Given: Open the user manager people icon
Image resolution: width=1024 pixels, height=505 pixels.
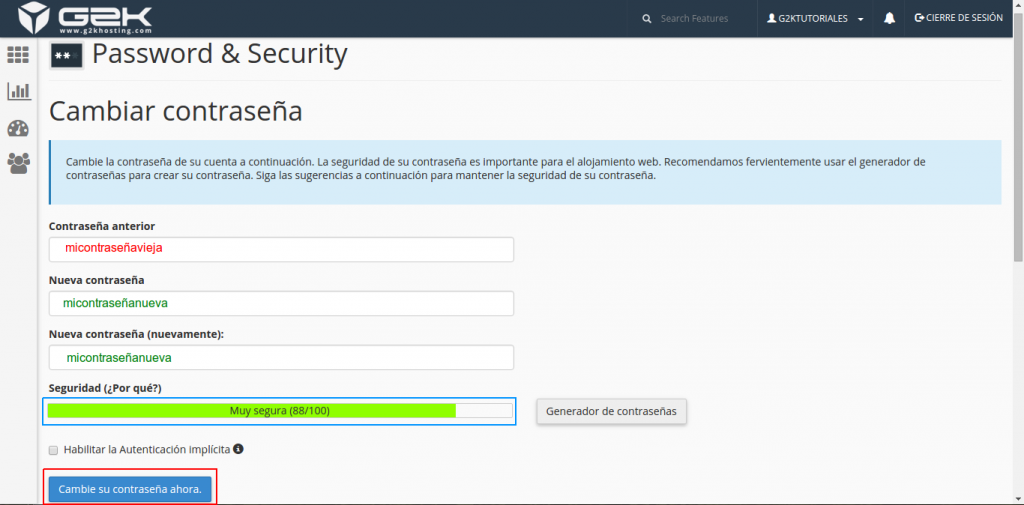Looking at the screenshot, I should (x=18, y=163).
